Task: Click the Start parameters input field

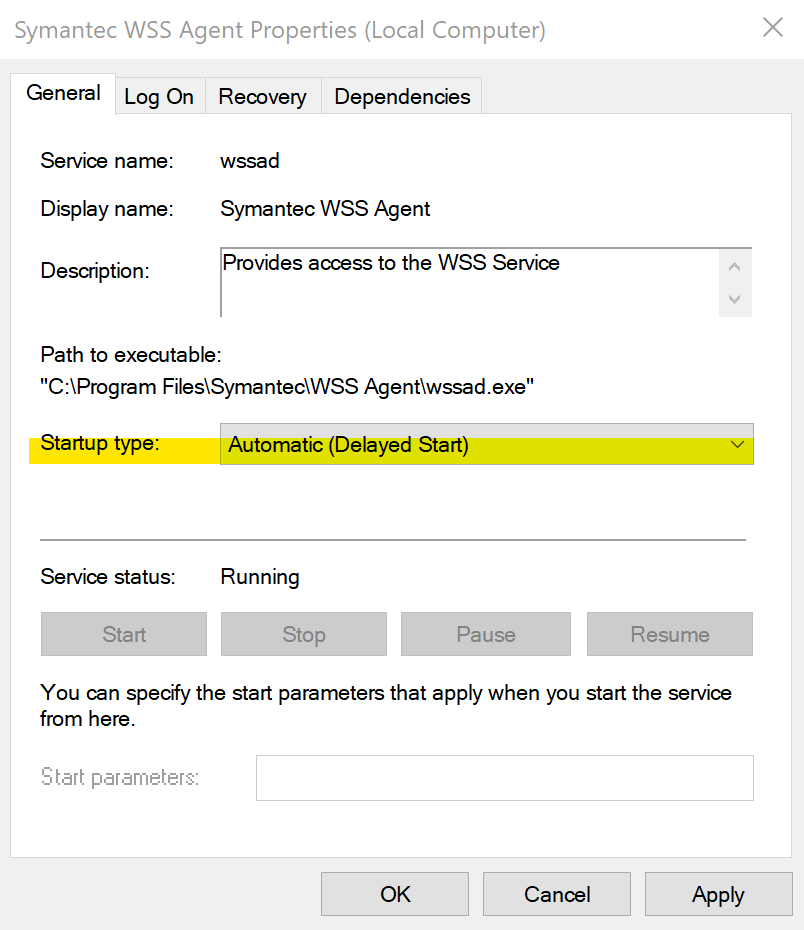Action: click(505, 778)
